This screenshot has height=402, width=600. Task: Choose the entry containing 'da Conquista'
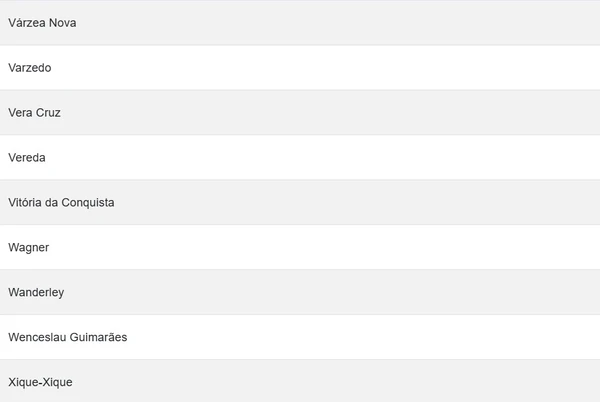tap(61, 202)
